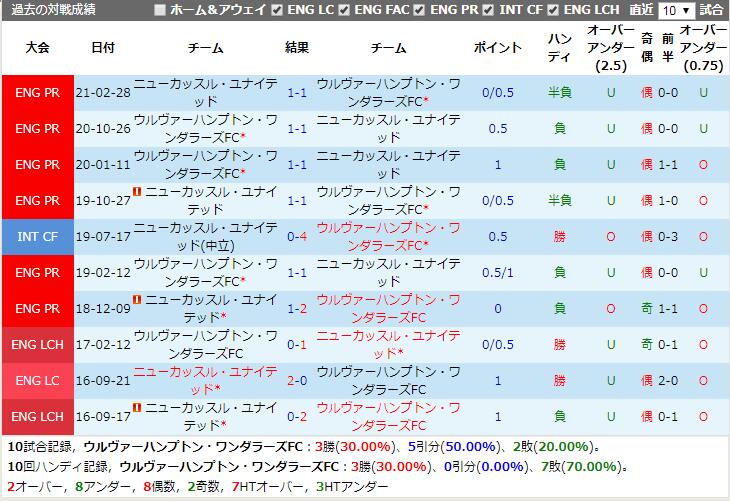
Task: Open the 直近 match count dropdown
Action: (676, 10)
